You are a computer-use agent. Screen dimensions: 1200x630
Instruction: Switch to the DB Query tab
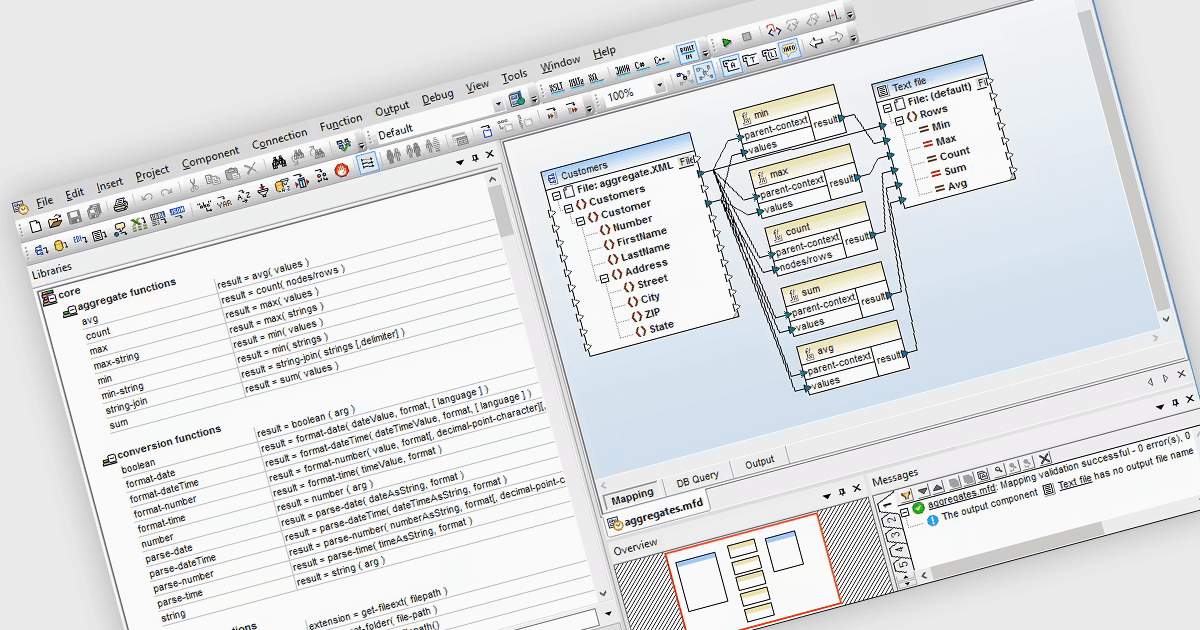pos(697,478)
